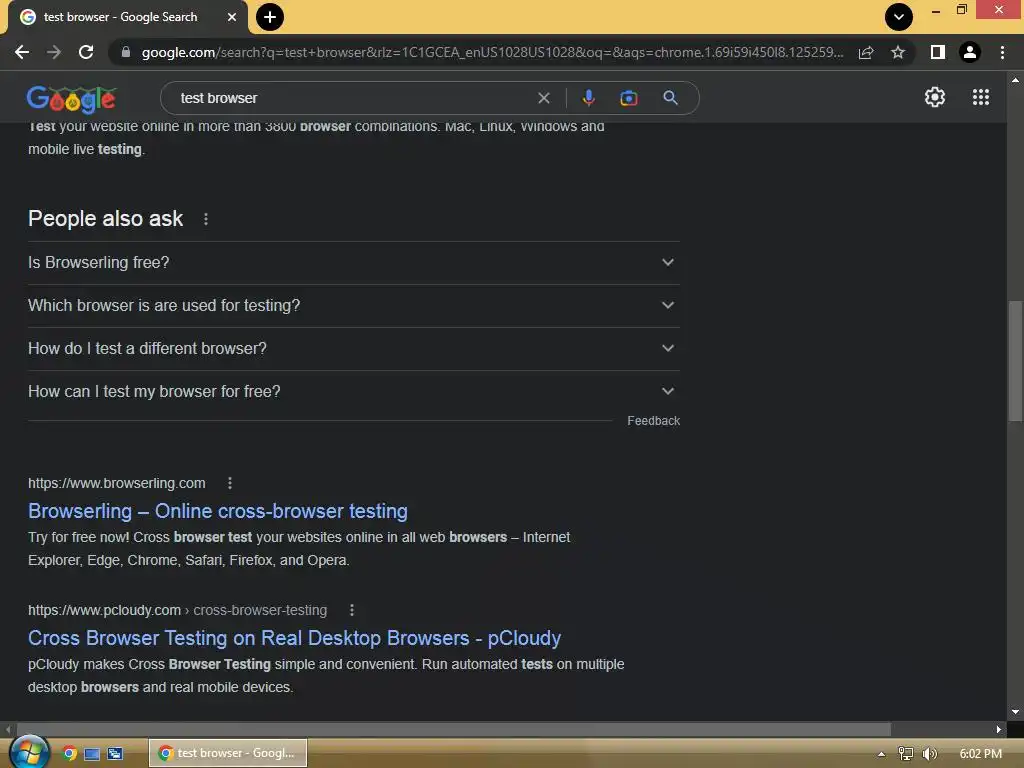Open the tab search dropdown arrow
The image size is (1024, 768).
coord(899,17)
